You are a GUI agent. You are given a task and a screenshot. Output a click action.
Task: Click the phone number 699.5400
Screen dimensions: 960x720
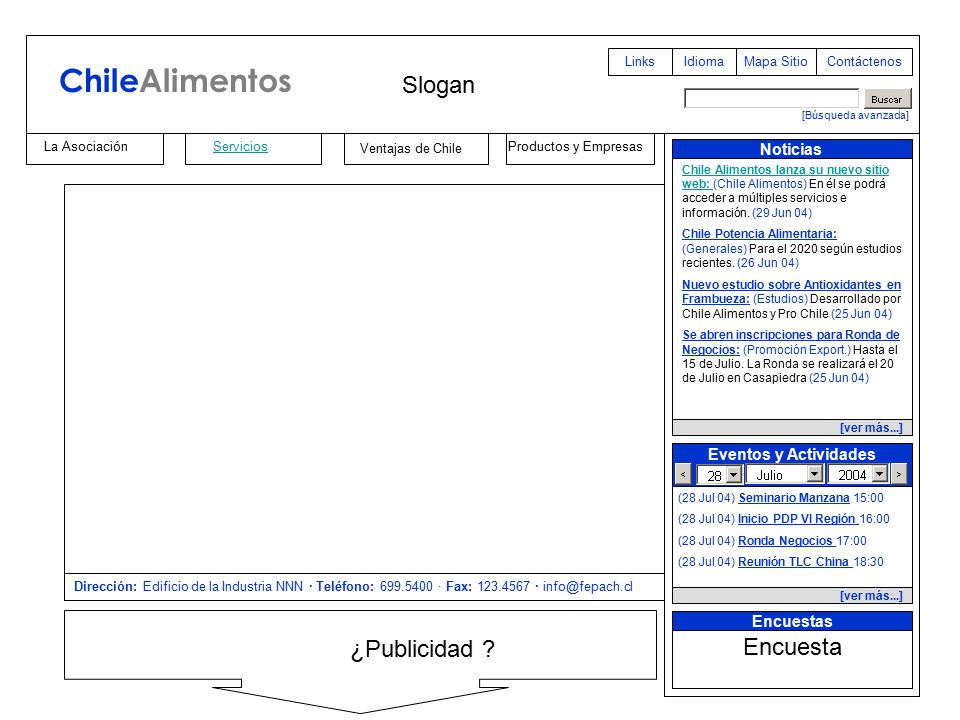pos(406,587)
